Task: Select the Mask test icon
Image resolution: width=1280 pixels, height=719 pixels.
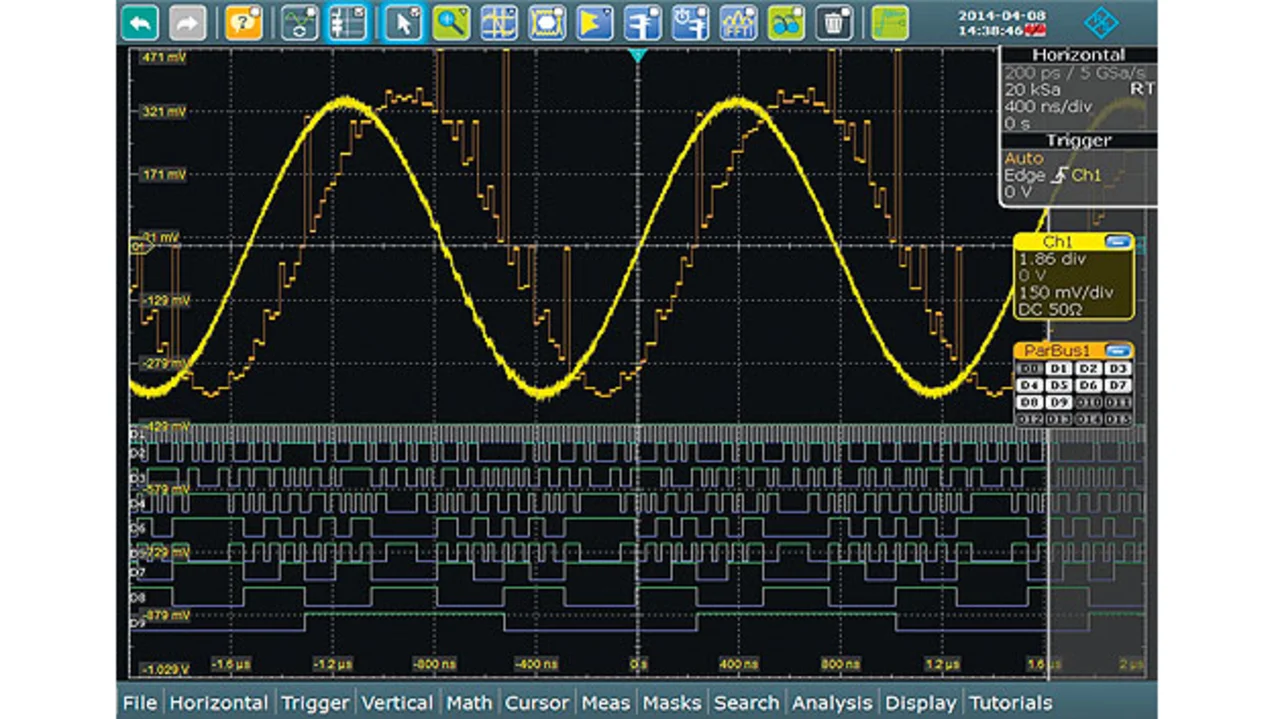Action: pyautogui.click(x=546, y=22)
